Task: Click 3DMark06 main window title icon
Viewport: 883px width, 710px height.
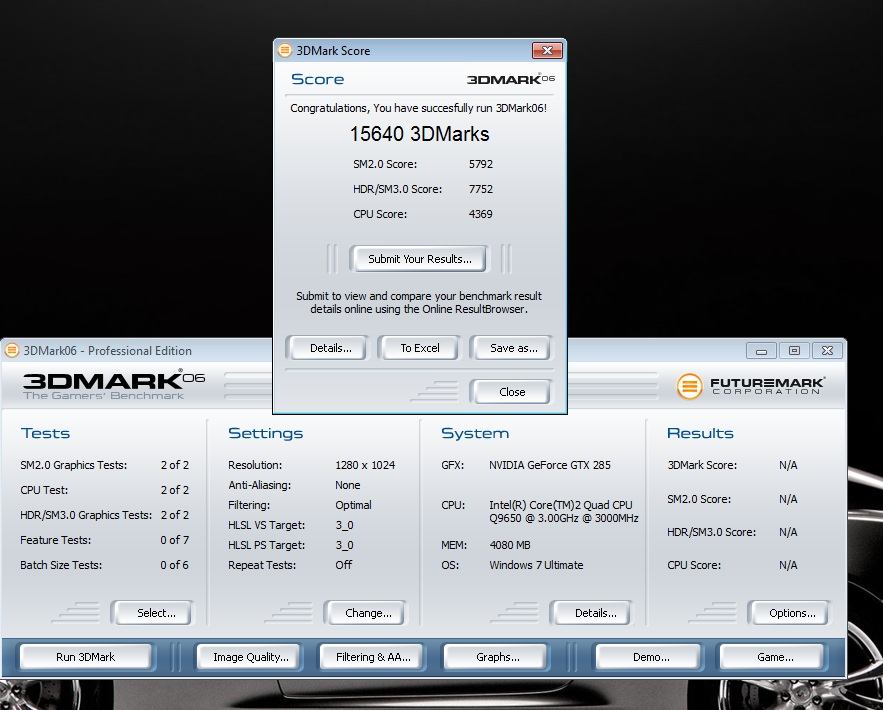Action: (12, 350)
